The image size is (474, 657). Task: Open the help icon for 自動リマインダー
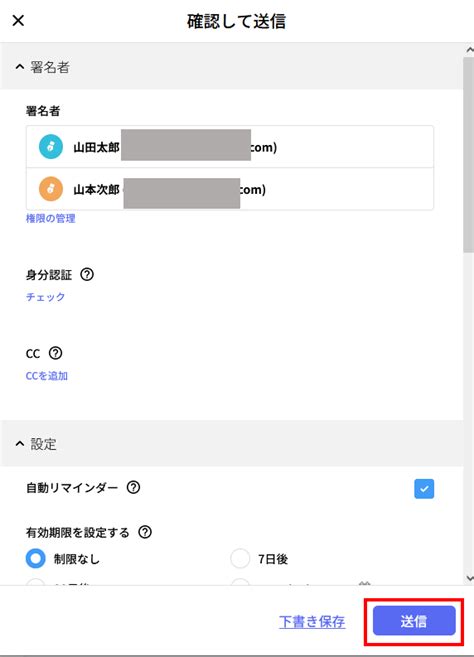click(133, 487)
